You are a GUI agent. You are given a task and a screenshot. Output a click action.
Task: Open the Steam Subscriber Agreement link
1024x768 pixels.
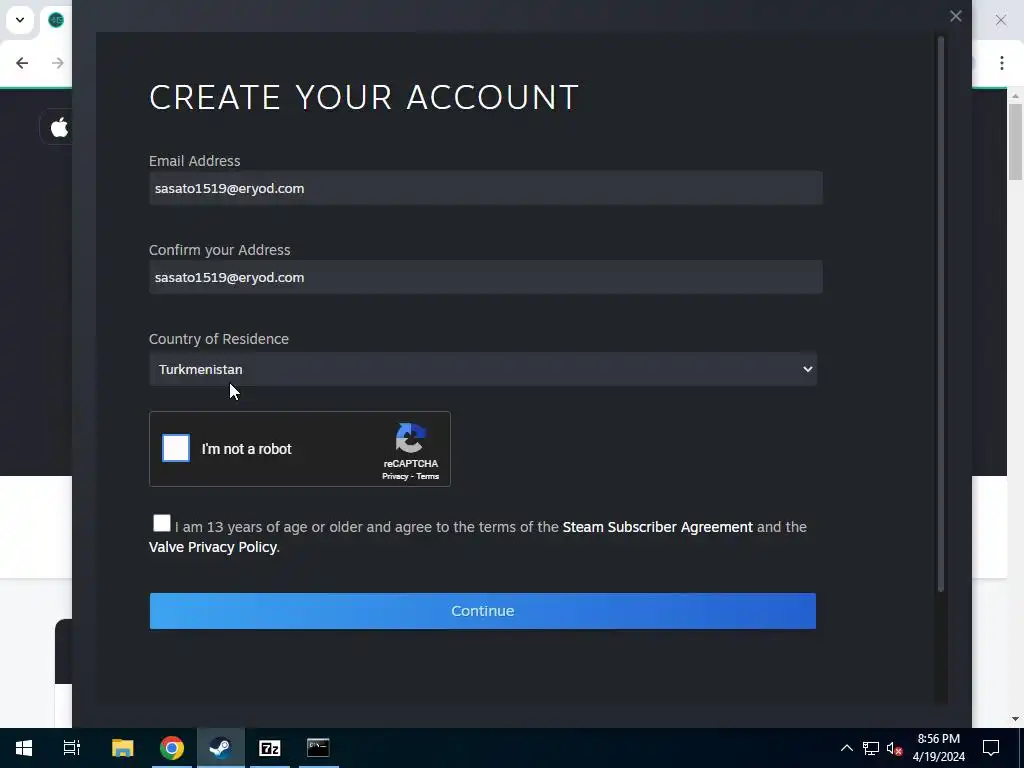pos(657,527)
